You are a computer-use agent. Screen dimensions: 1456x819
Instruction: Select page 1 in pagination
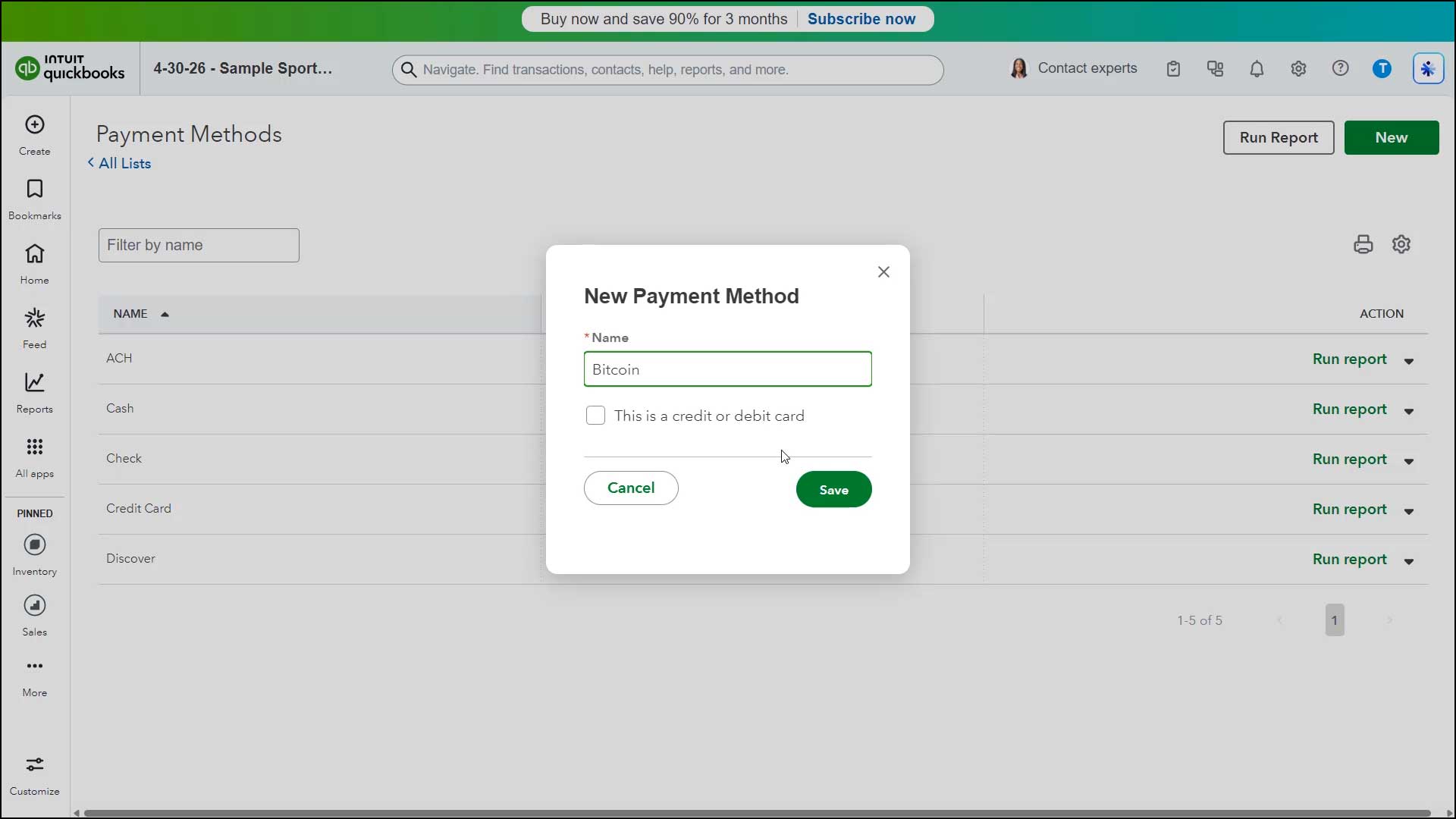pos(1335,620)
